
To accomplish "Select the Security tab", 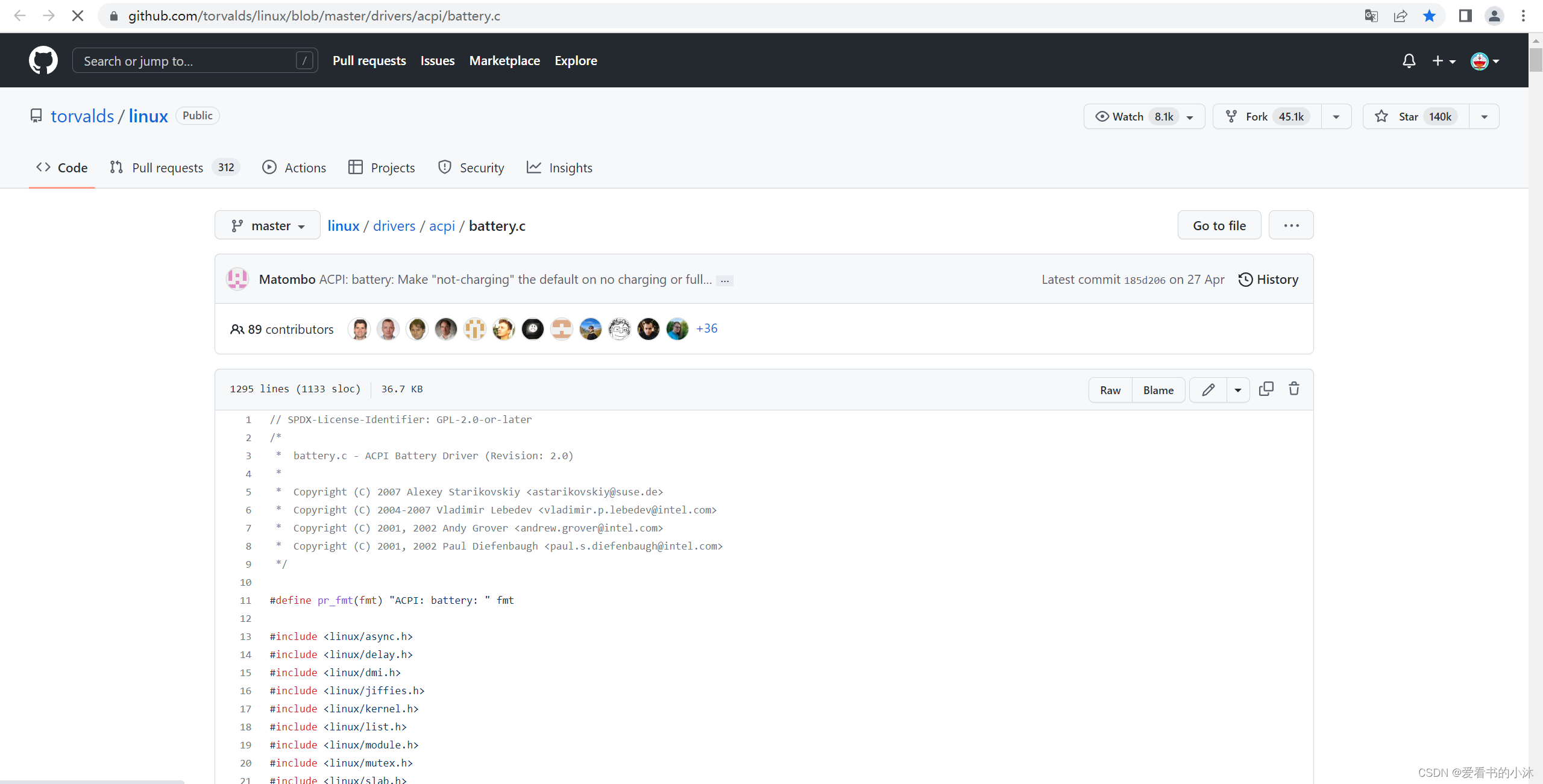I will 471,168.
